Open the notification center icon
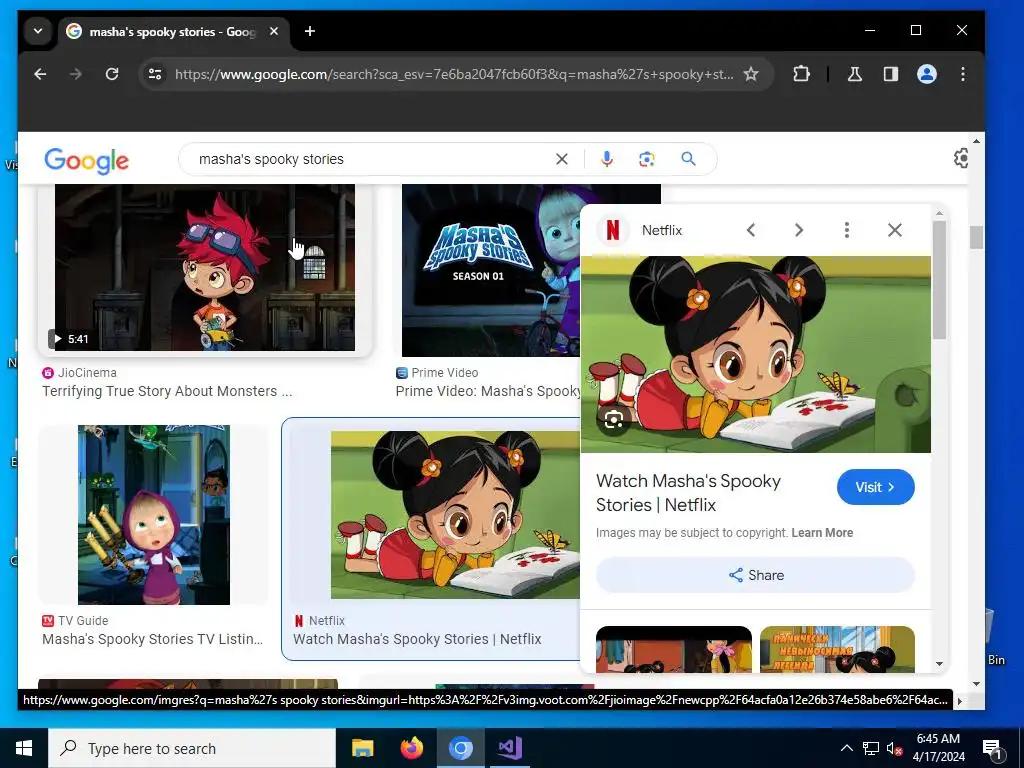Viewport: 1024px width, 768px height. 992,749
